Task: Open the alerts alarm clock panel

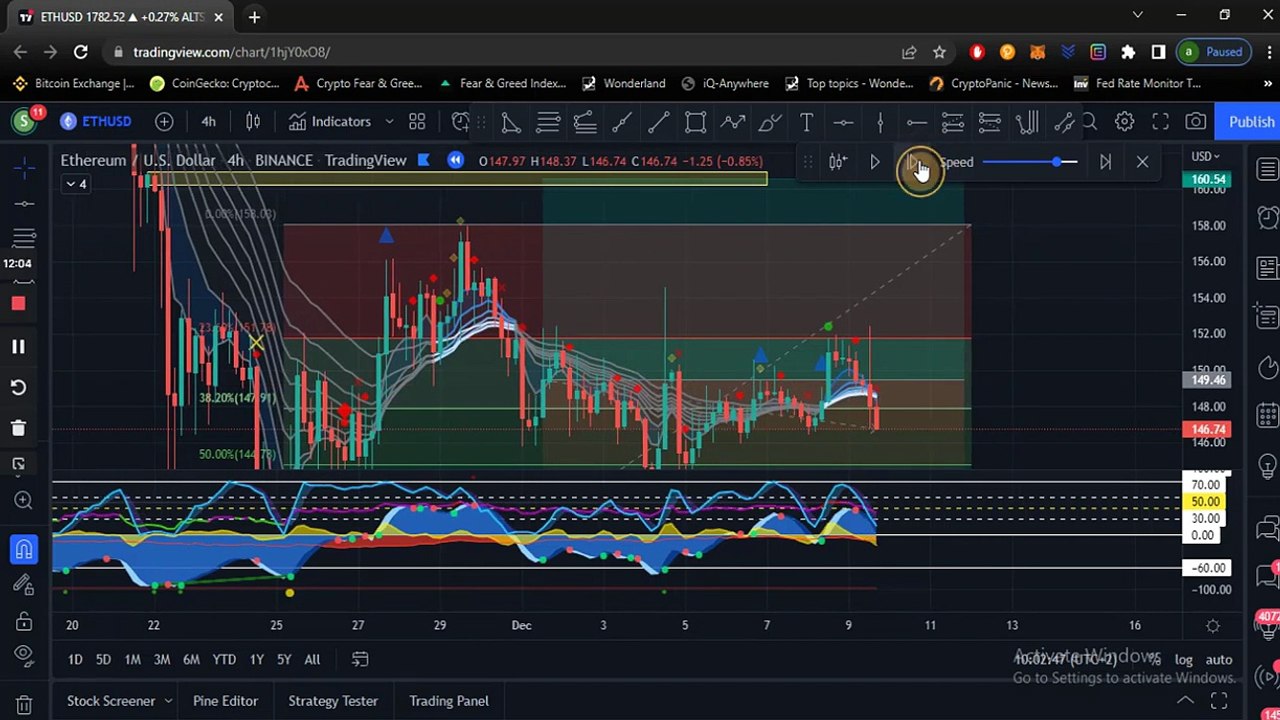Action: click(1267, 217)
